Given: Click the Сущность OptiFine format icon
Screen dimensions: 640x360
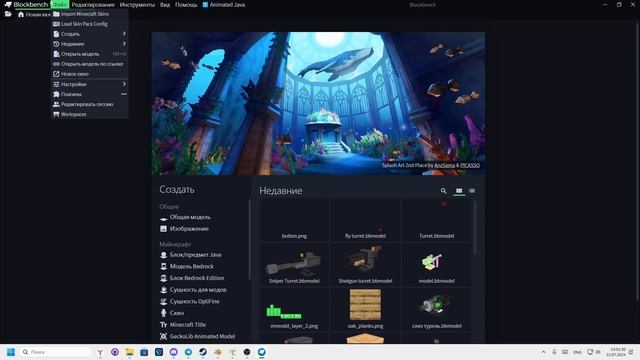Looking at the screenshot, I should [x=163, y=301].
